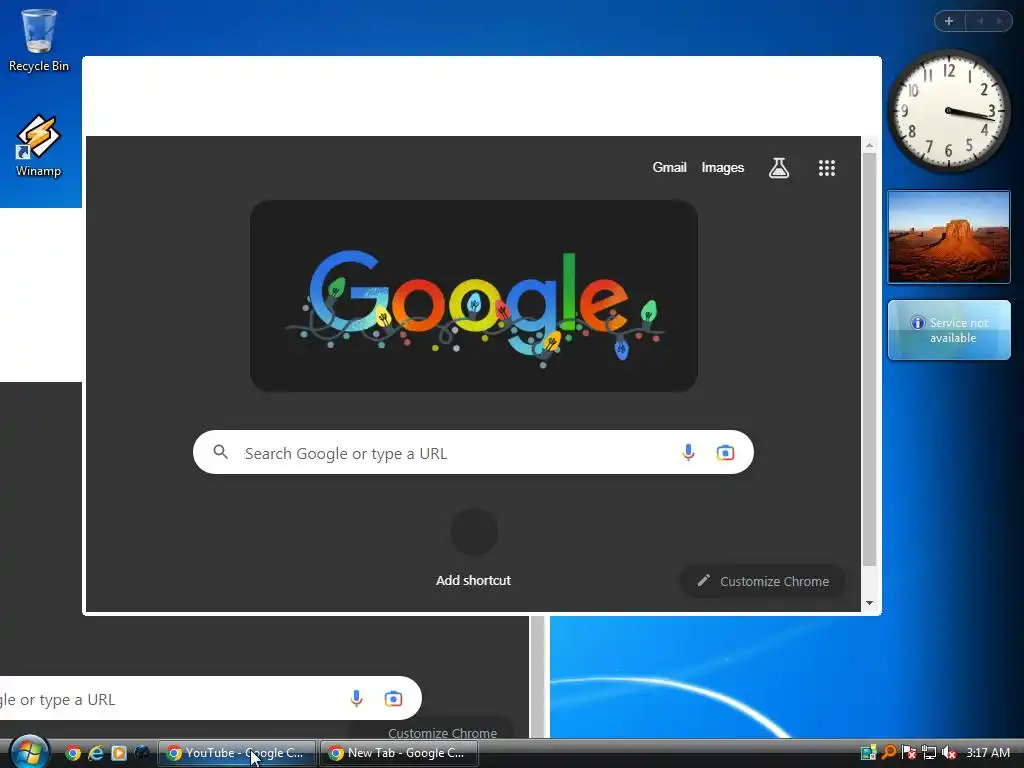Screen dimensions: 1024x768
Task: Launch Chrome from Quick Launch bar
Action: coord(73,753)
